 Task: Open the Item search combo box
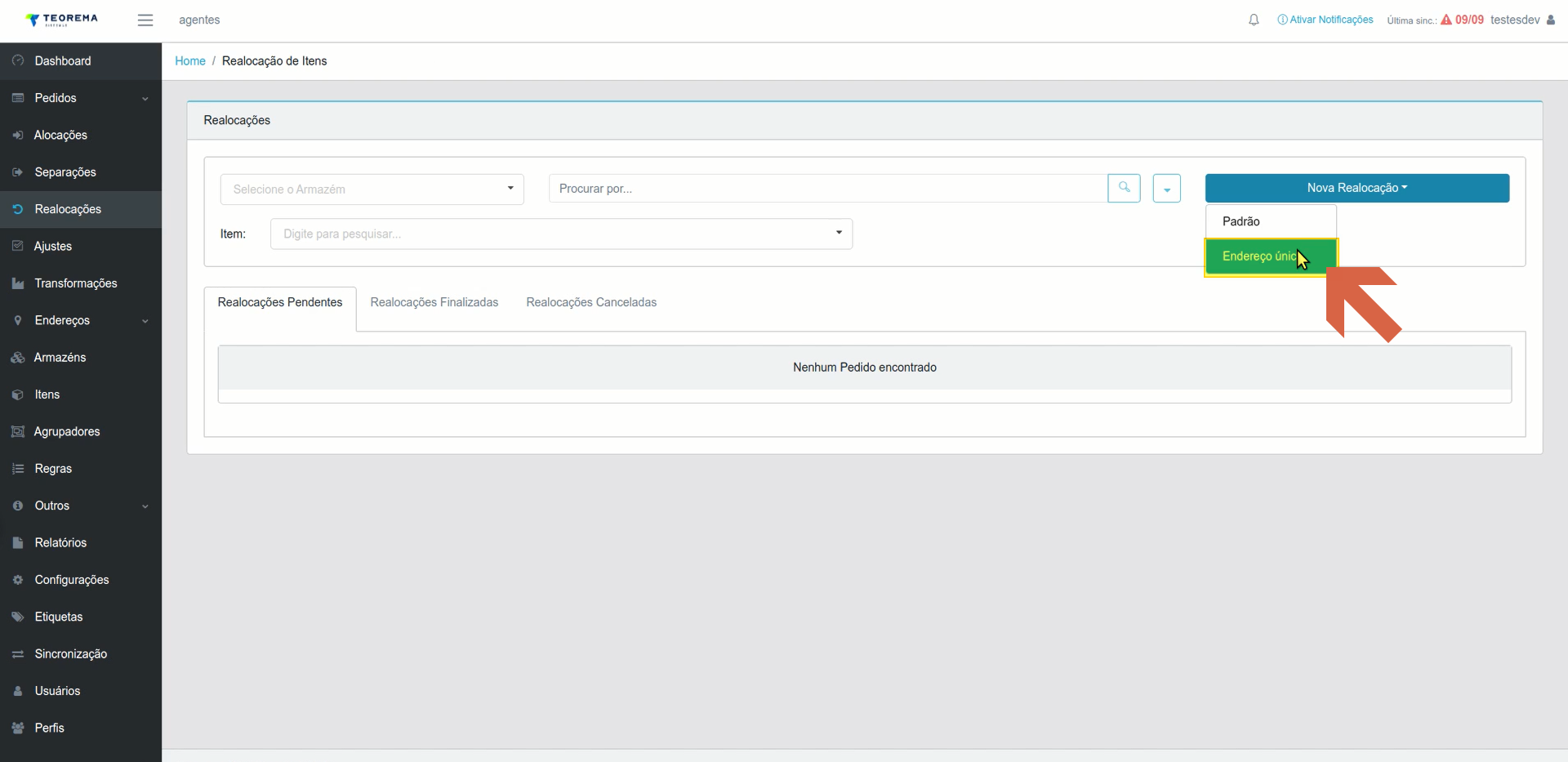(561, 234)
